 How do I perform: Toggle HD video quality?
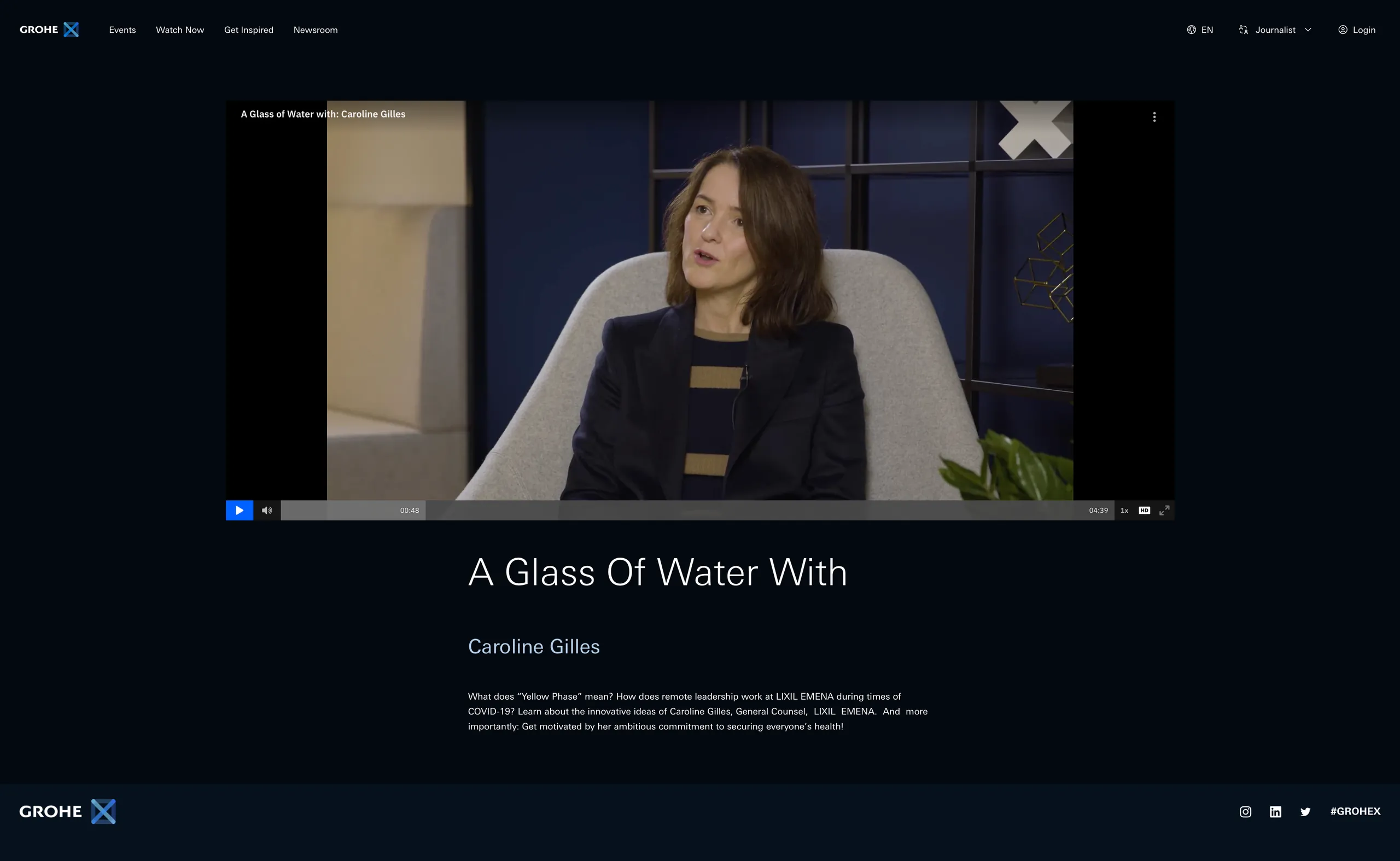(x=1144, y=510)
